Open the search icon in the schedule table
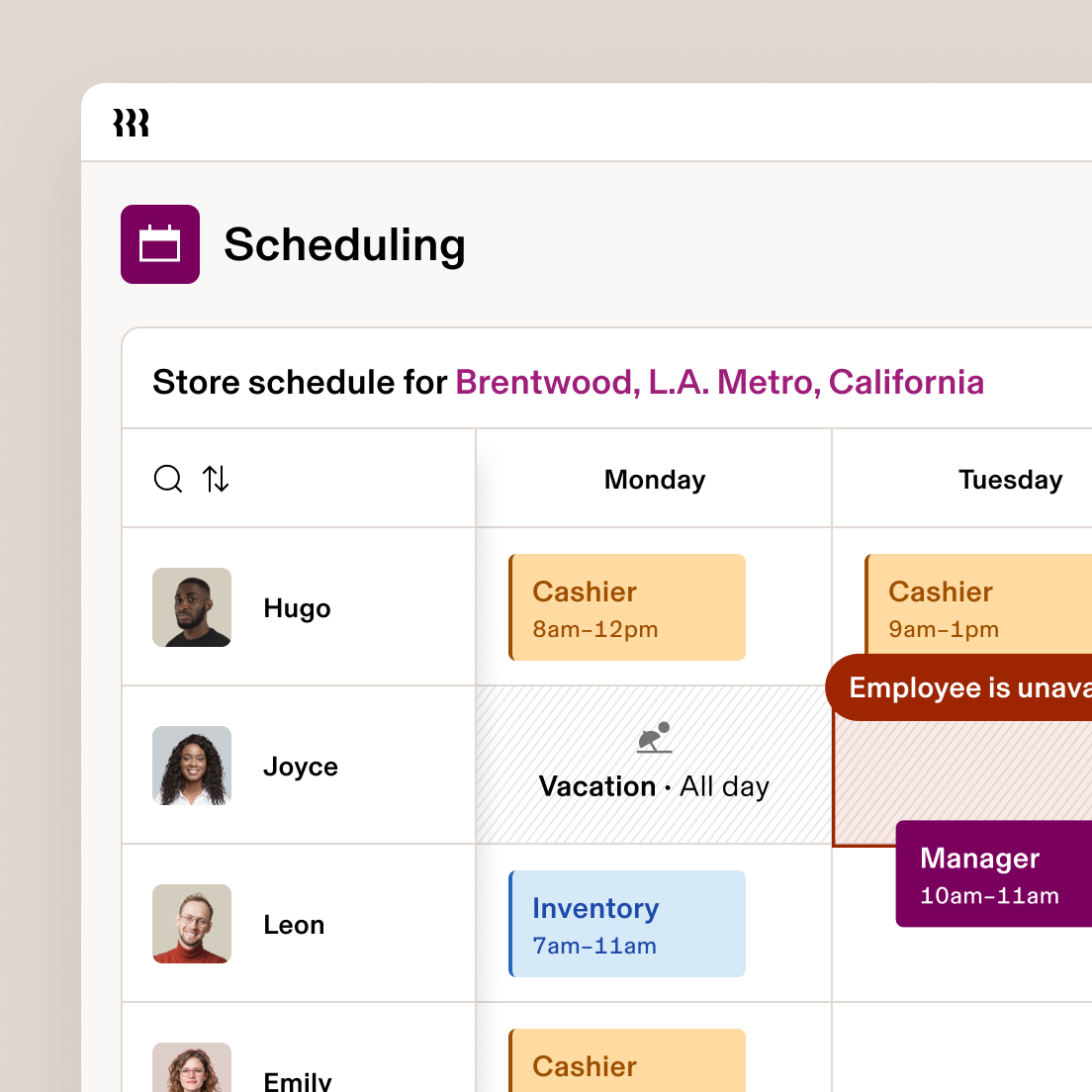 click(168, 479)
